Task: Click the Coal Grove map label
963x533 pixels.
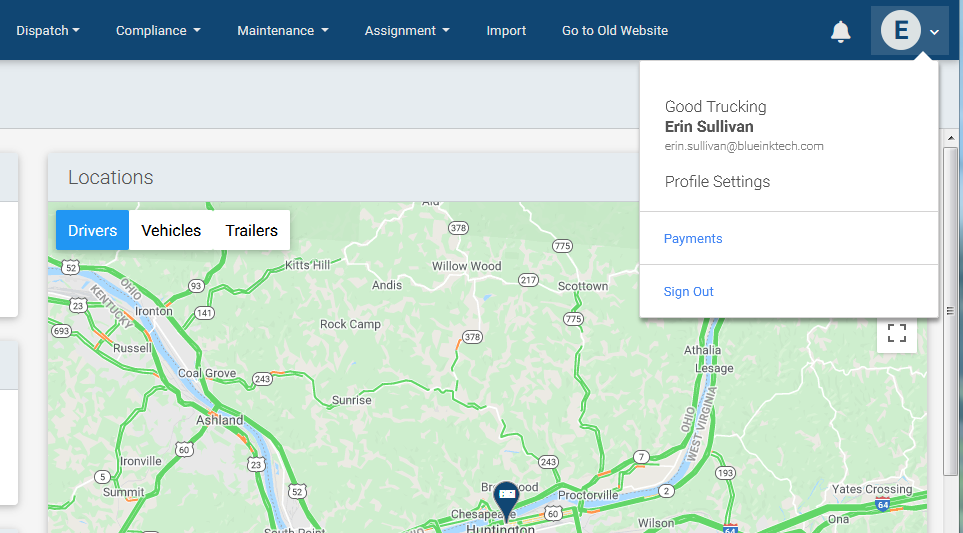Action: tap(207, 373)
